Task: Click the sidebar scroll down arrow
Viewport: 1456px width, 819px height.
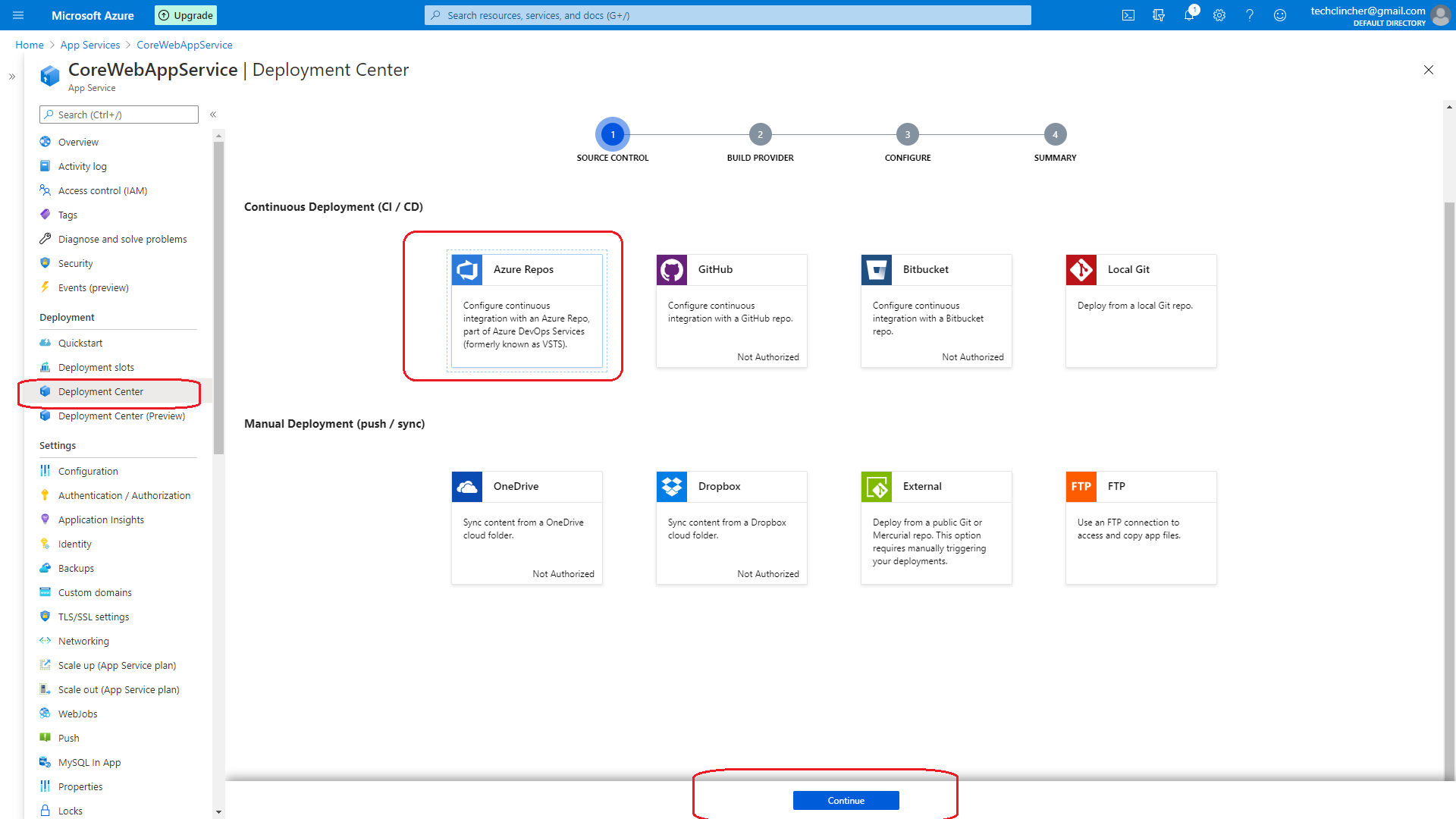Action: click(x=219, y=812)
